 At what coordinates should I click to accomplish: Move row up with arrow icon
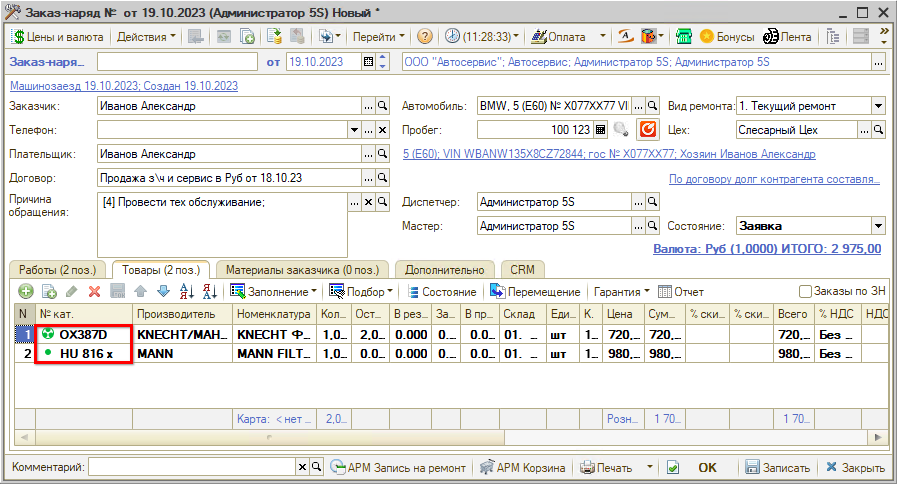[141, 292]
